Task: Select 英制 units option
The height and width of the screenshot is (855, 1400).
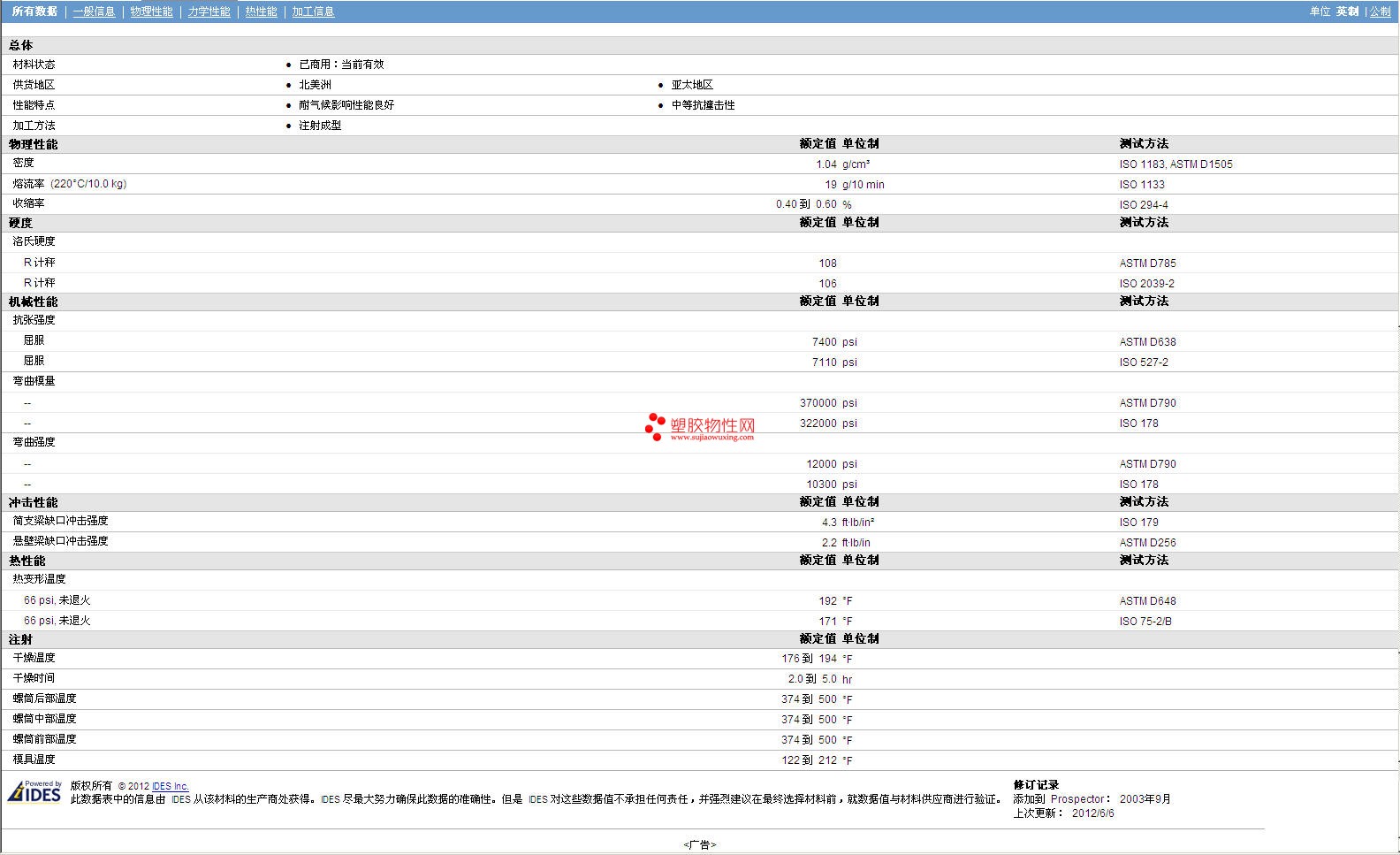Action: [1347, 11]
